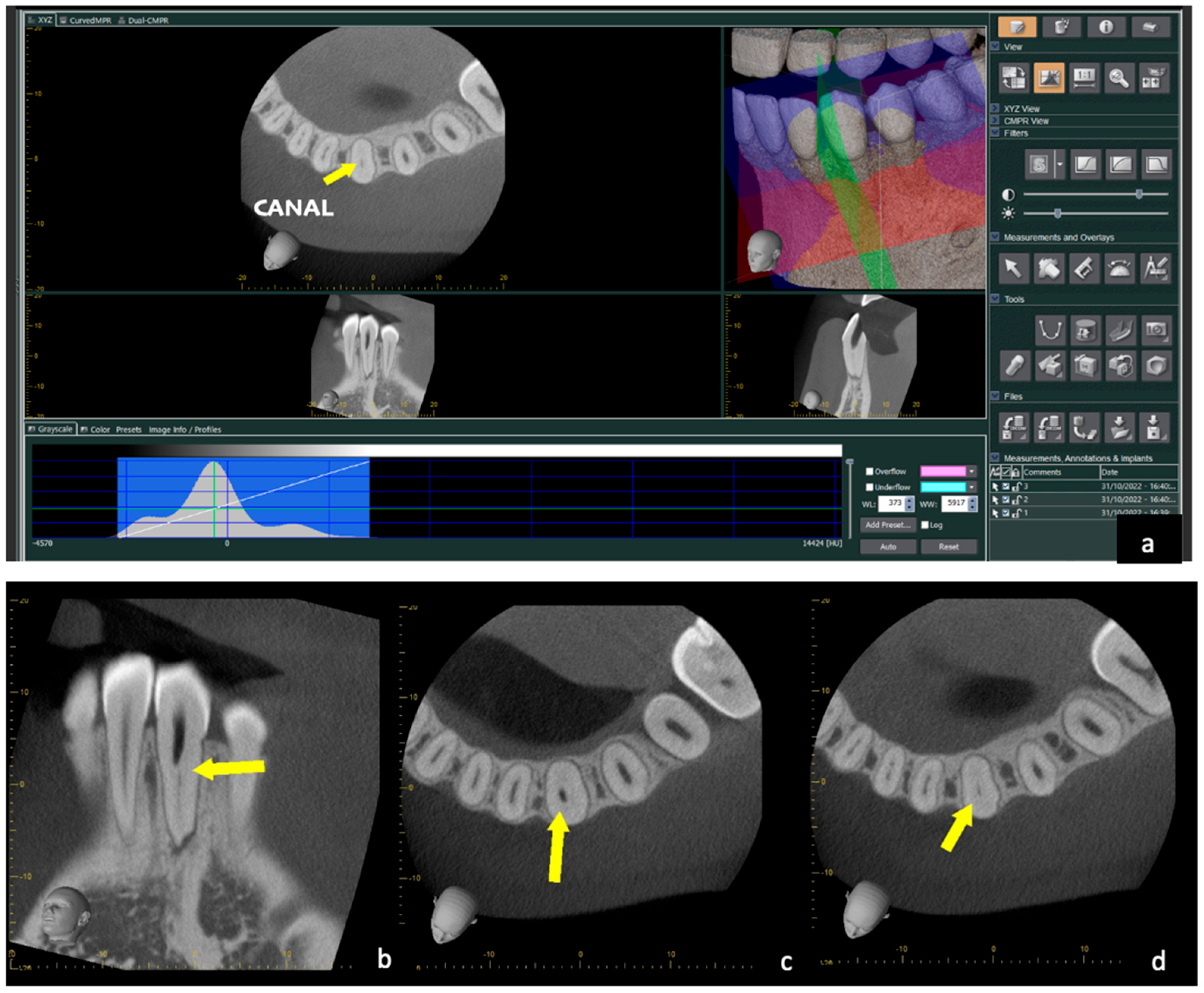Apply the logarithmic curve filter
The width and height of the screenshot is (1204, 993).
1121,165
